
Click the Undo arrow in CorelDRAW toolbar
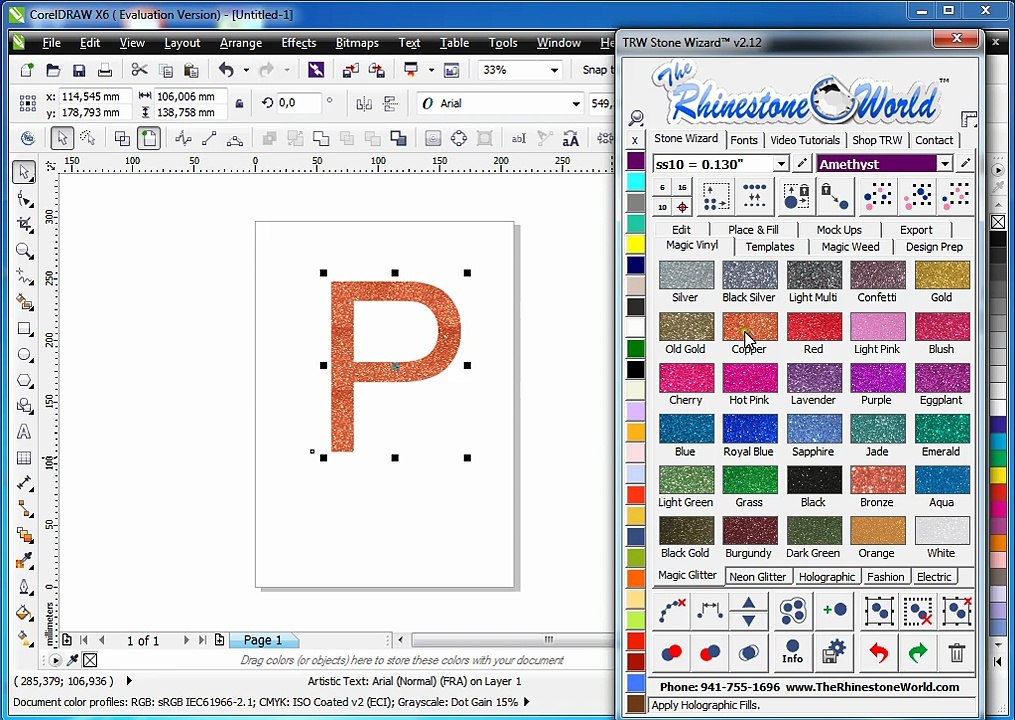pyautogui.click(x=227, y=70)
